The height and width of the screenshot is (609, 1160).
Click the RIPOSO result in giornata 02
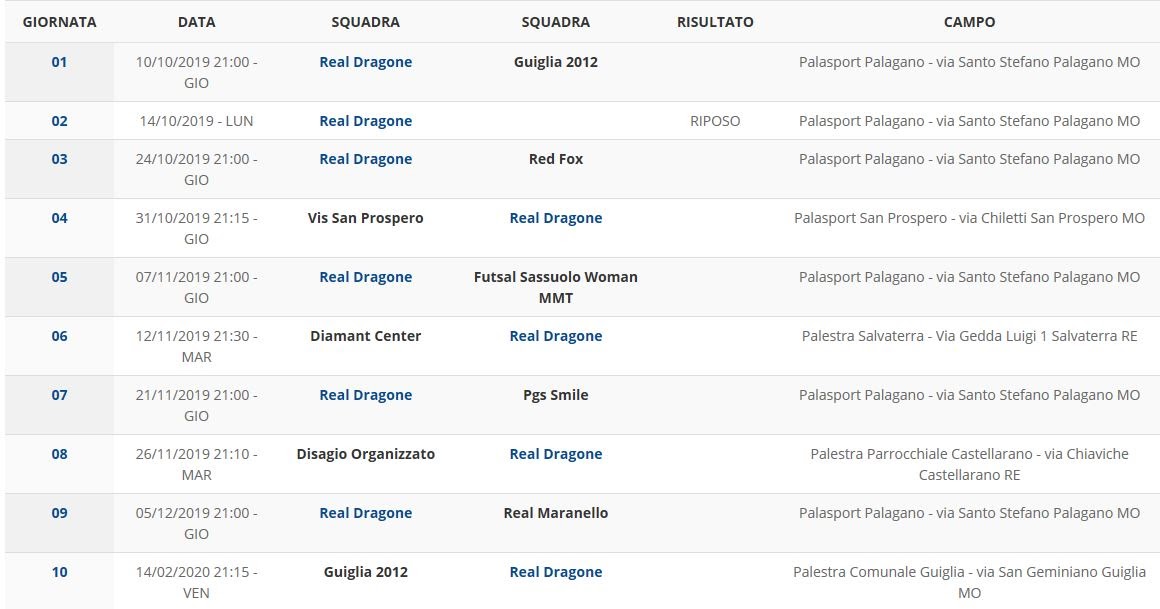point(715,121)
